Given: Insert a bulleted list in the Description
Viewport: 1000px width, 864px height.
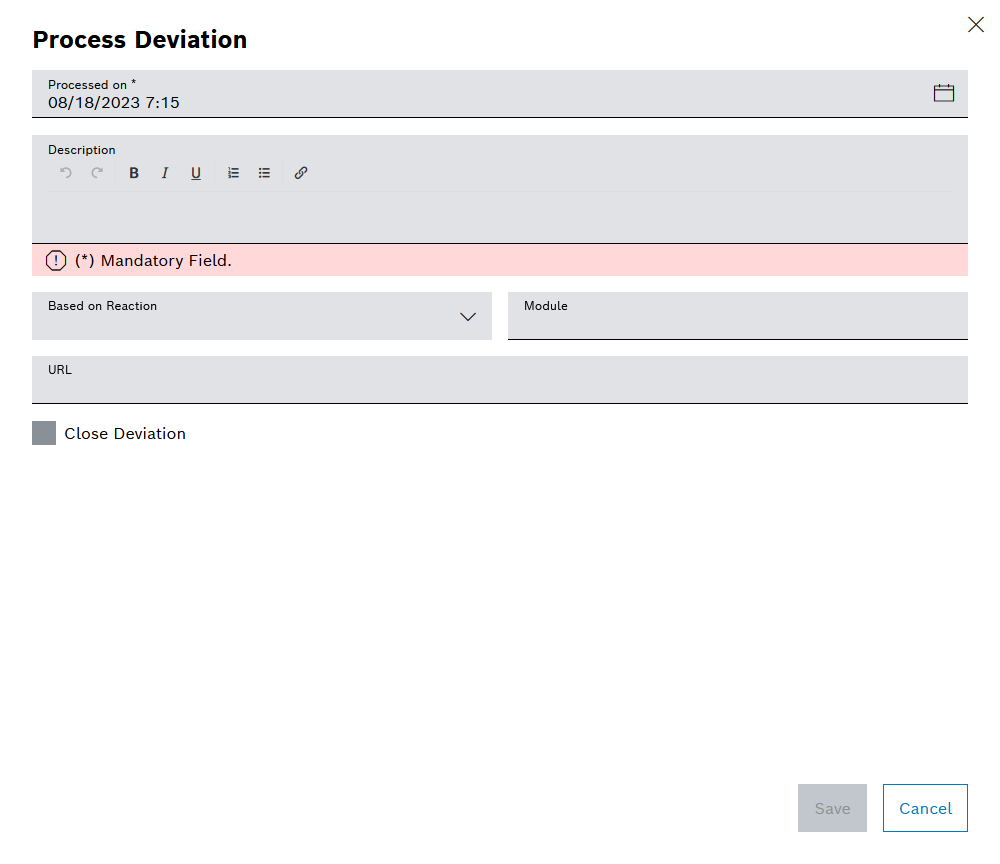Looking at the screenshot, I should (x=264, y=172).
